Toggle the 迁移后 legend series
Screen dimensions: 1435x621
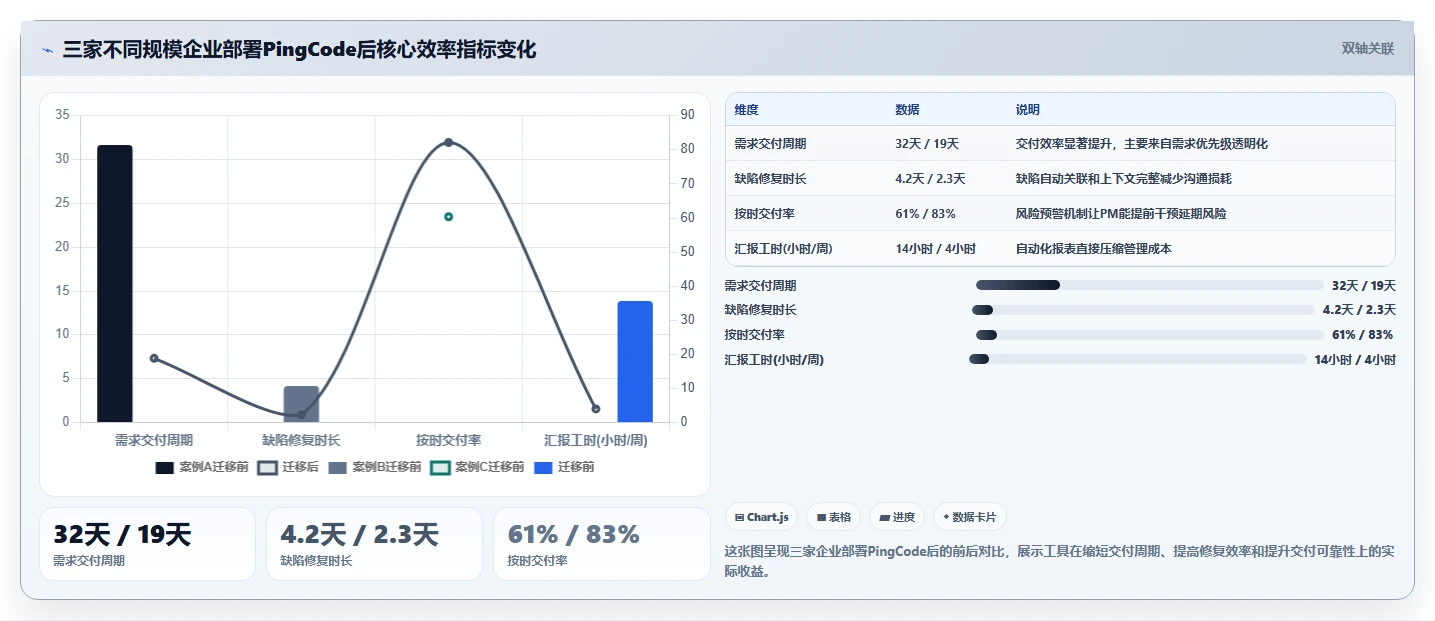point(288,467)
